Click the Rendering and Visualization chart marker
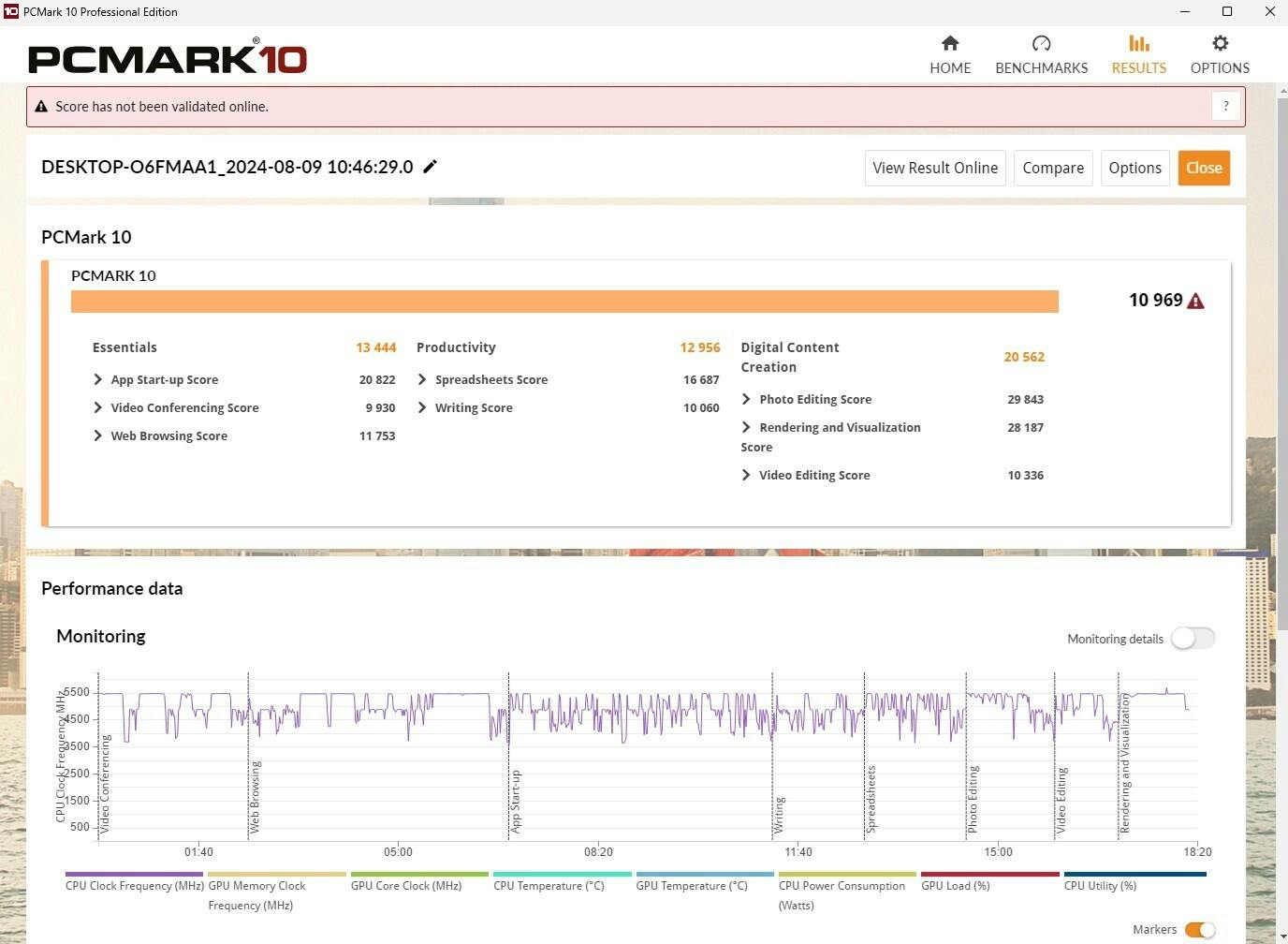 point(1125,763)
